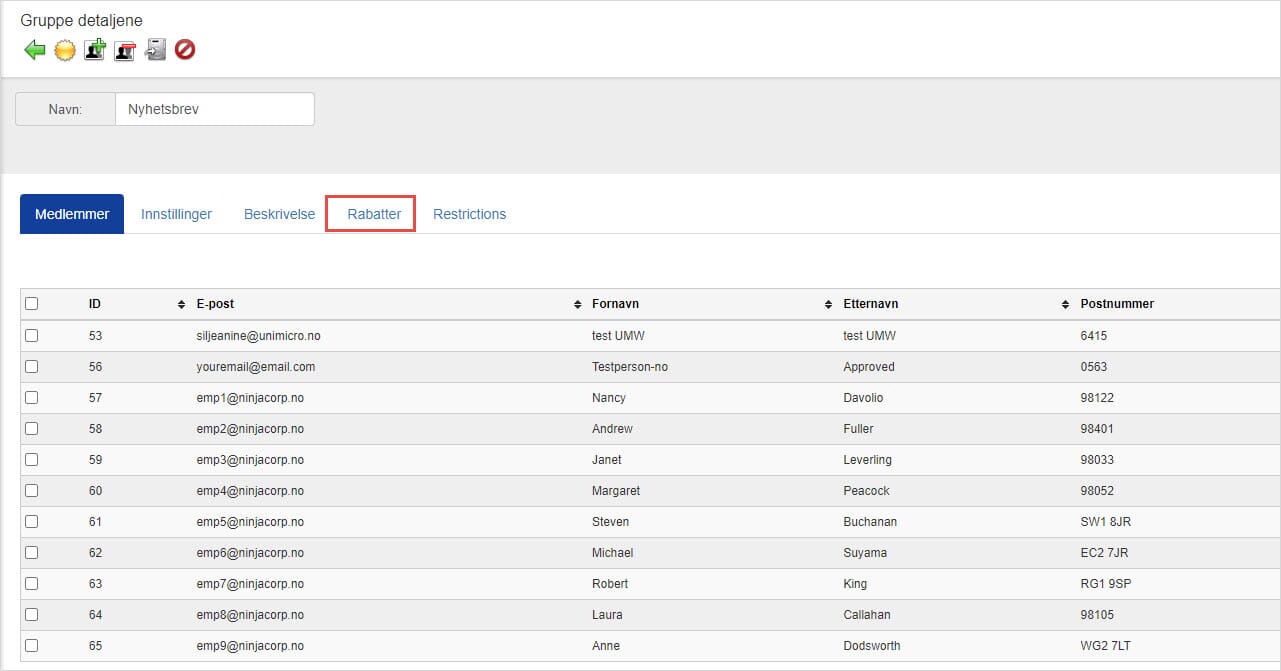This screenshot has height=671, width=1281.
Task: Click sort arrows next to E-post header
Action: tap(577, 304)
